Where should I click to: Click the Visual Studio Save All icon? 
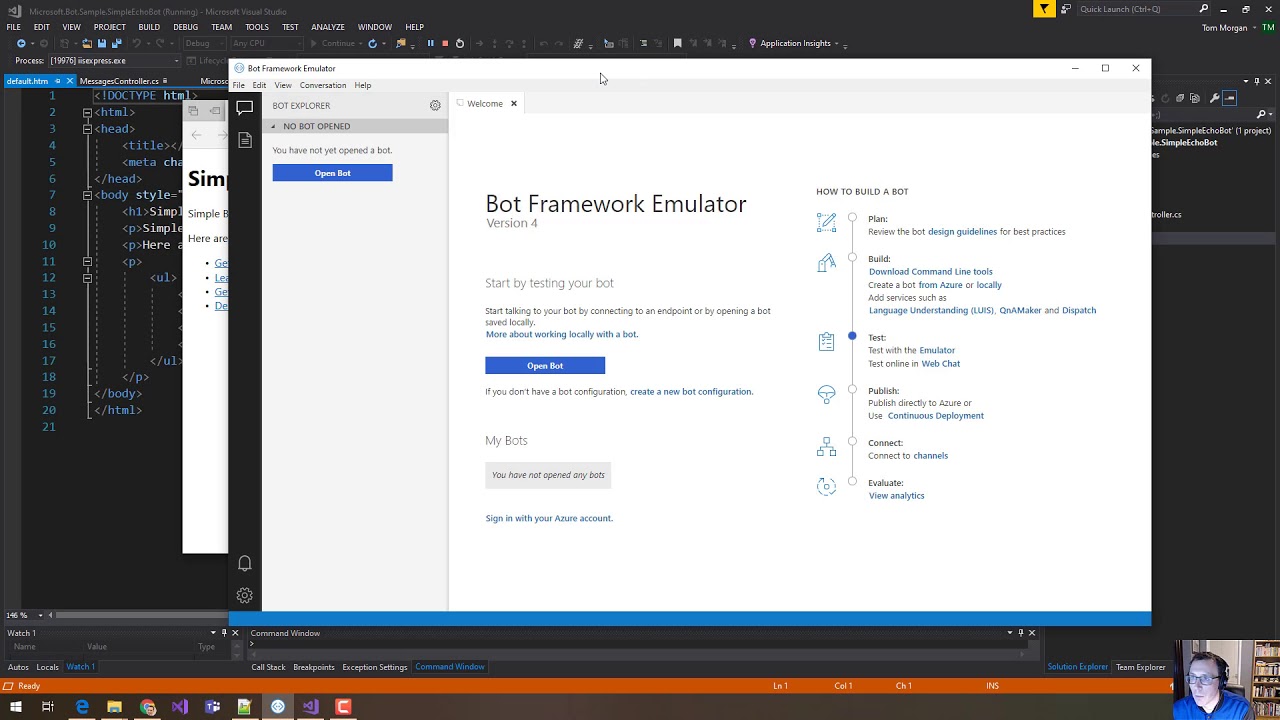(x=116, y=43)
